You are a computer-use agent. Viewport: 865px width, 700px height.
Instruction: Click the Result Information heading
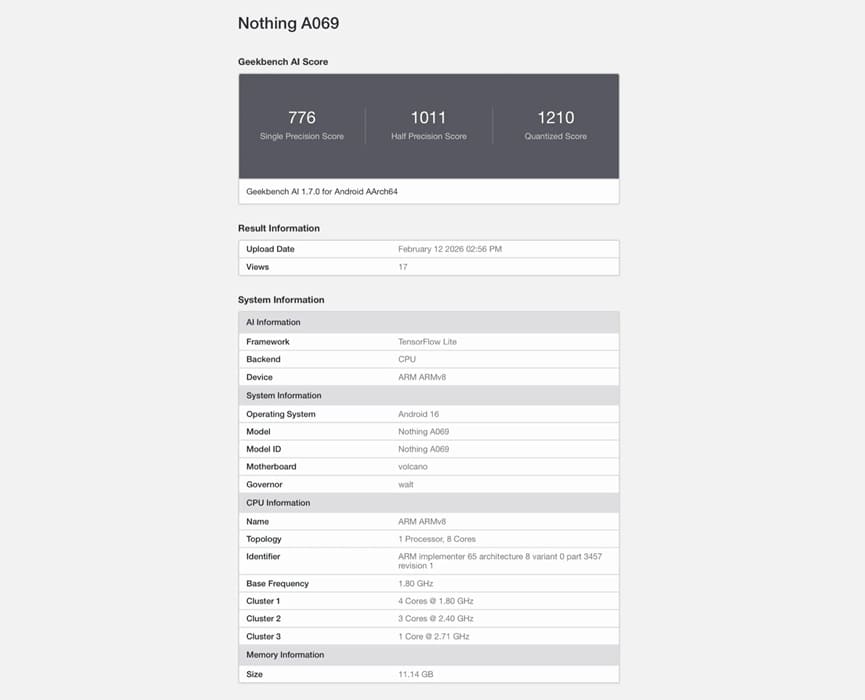pos(278,227)
